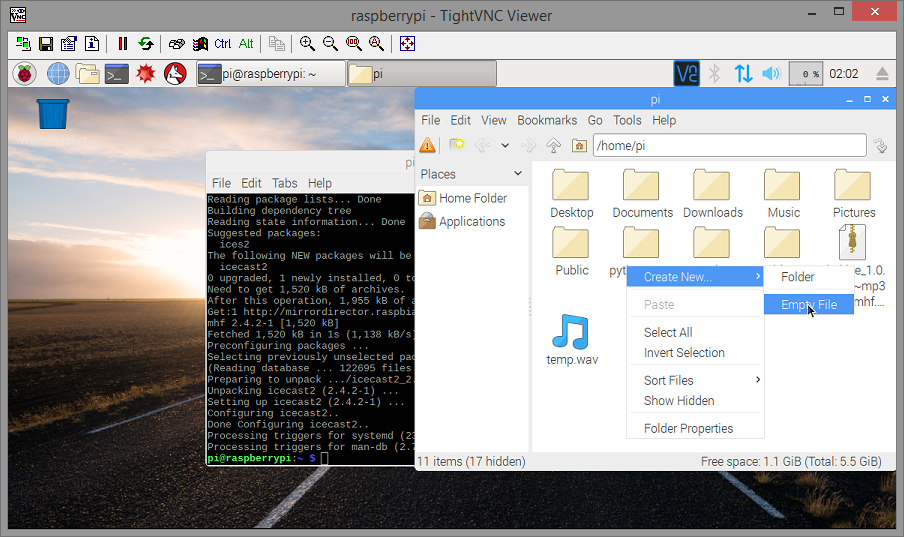
Task: Click the green refresh screen icon
Action: [146, 44]
